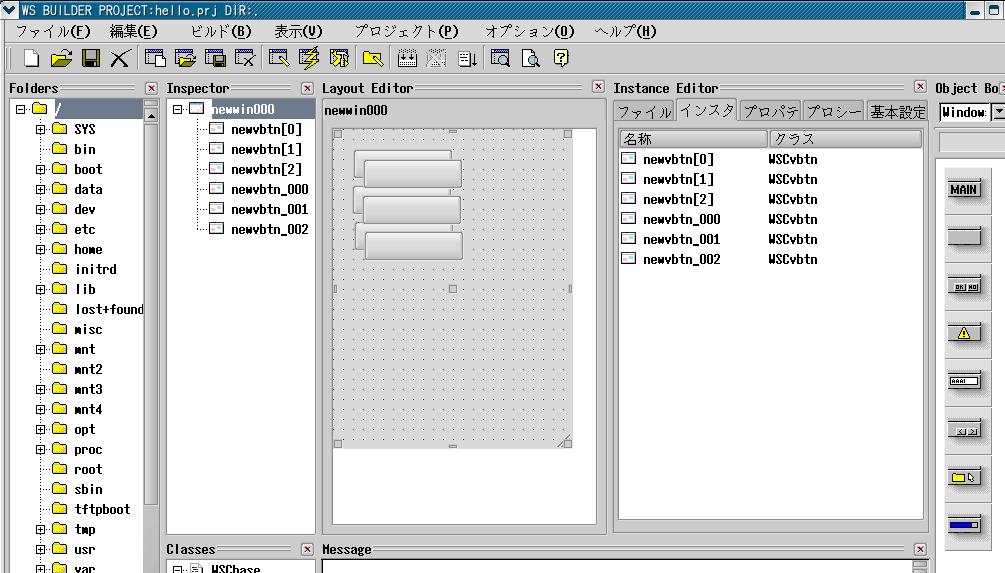The image size is (1005, 573).
Task: Select the warning dialog object icon
Action: [x=964, y=333]
